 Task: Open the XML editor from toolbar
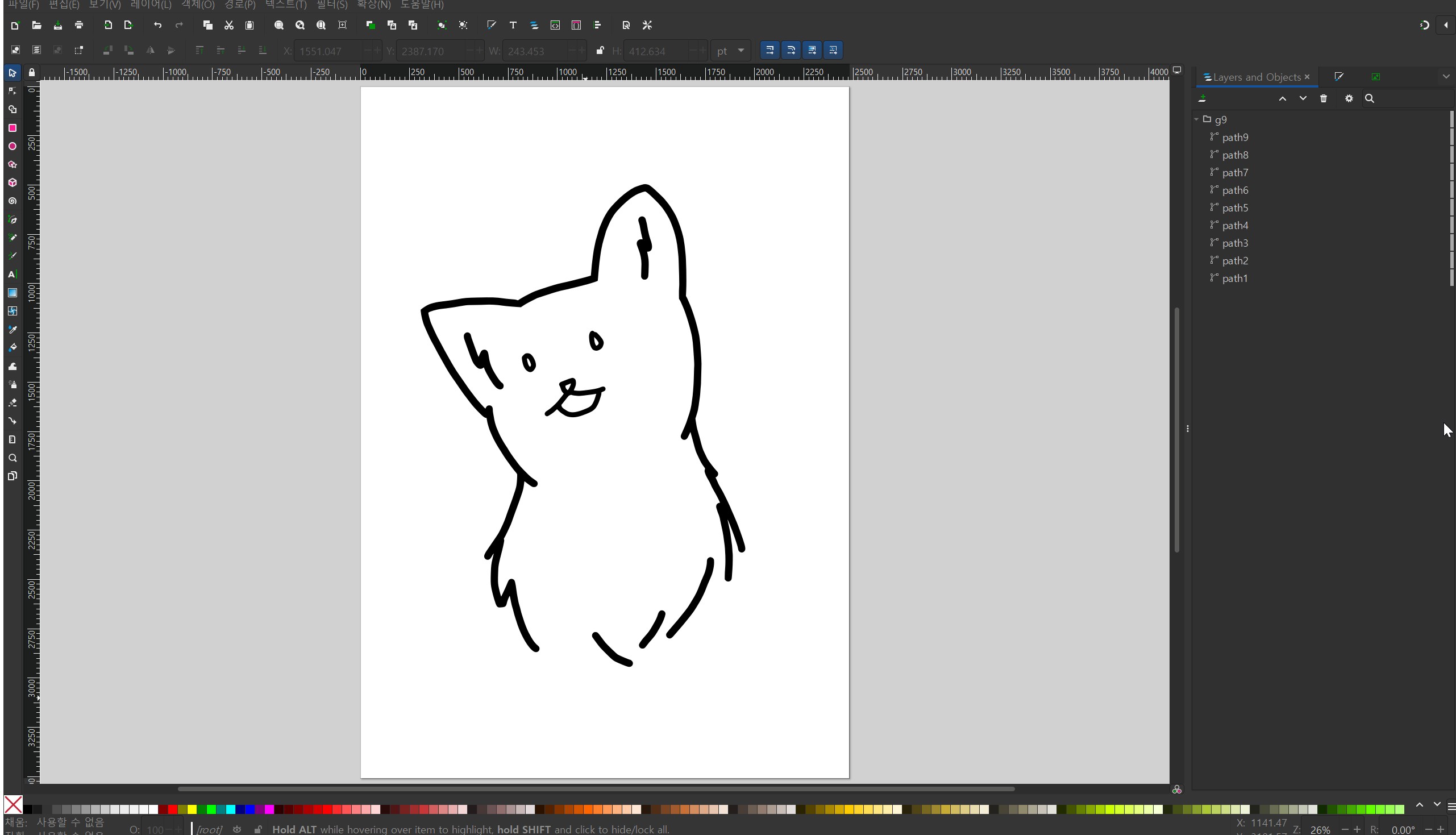click(x=555, y=25)
